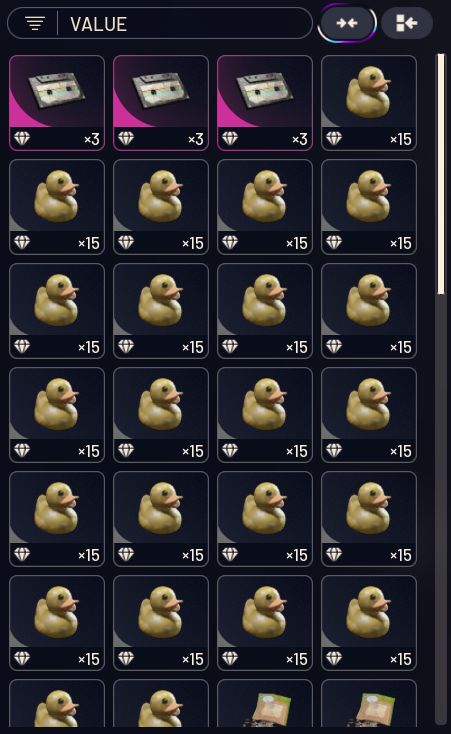Screen dimensions: 451x734
Task: Click the auto-arrange items button
Action: point(407,23)
